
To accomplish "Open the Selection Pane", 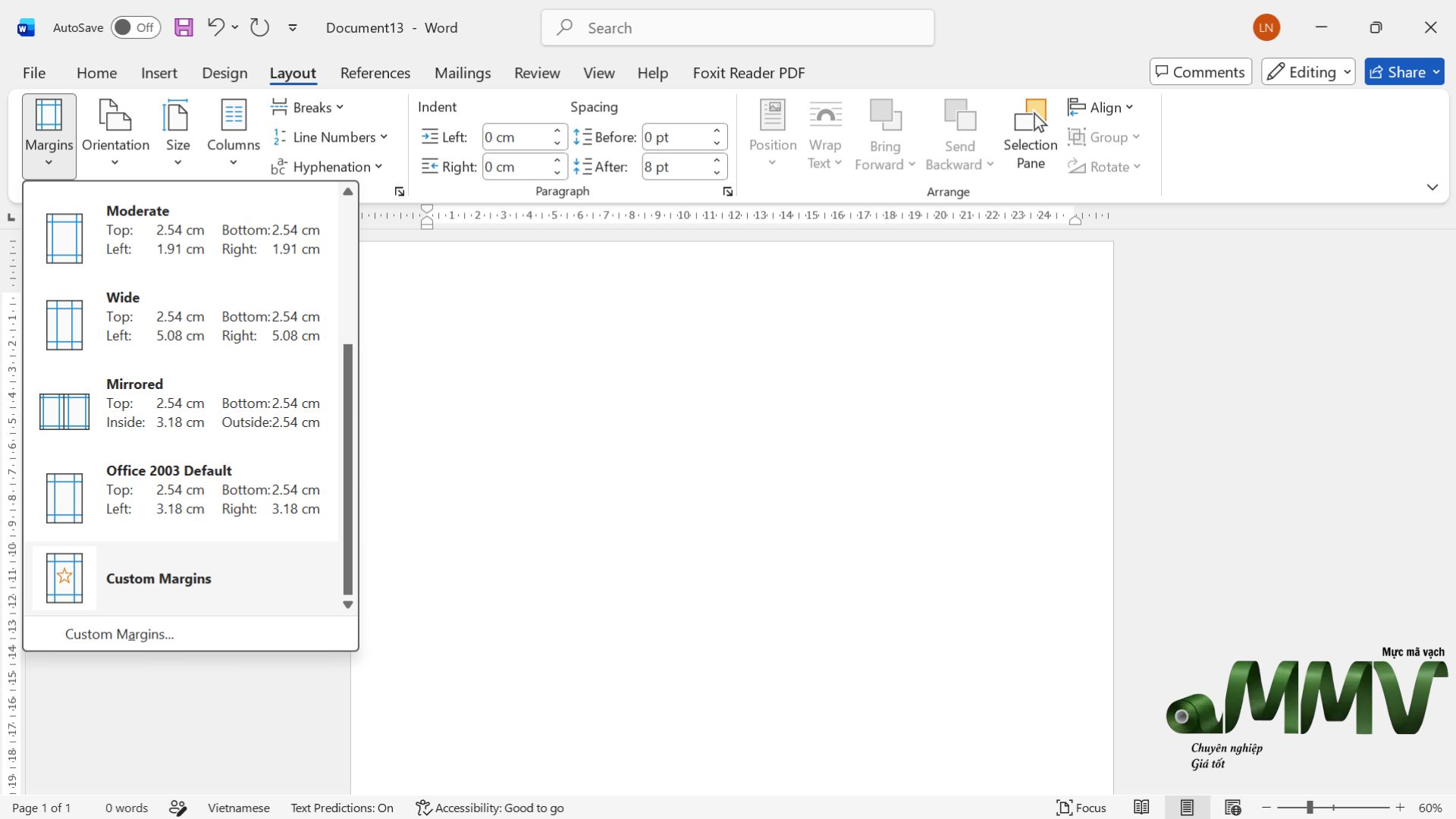I will click(x=1031, y=134).
